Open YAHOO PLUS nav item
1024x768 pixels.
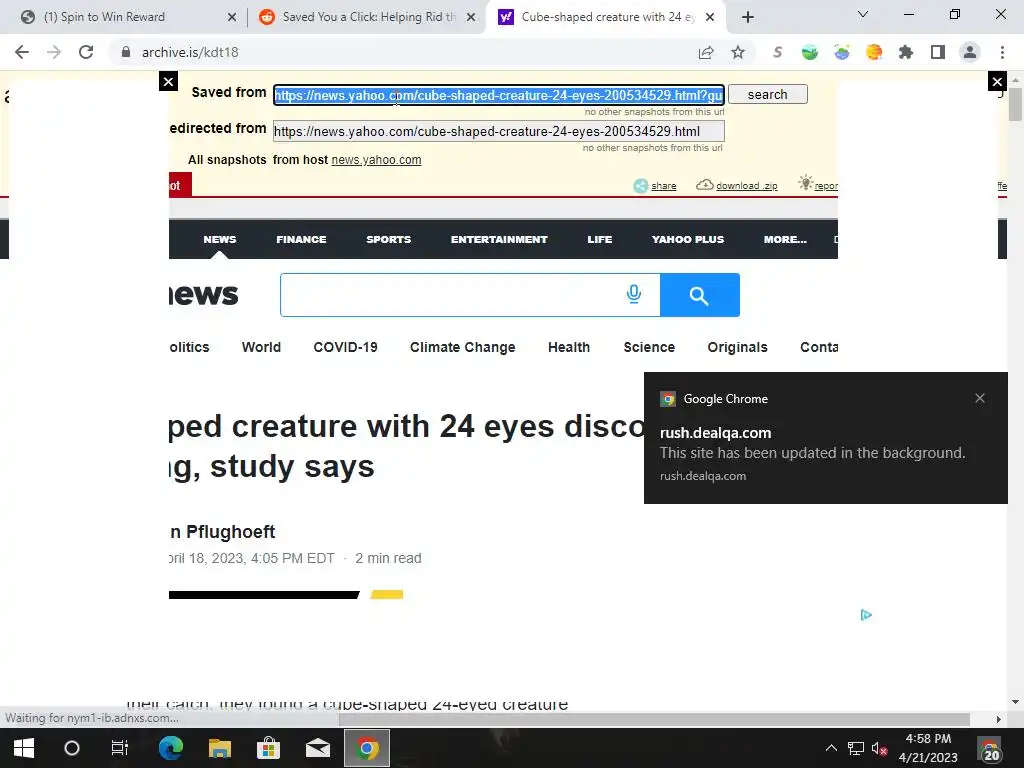(x=688, y=240)
